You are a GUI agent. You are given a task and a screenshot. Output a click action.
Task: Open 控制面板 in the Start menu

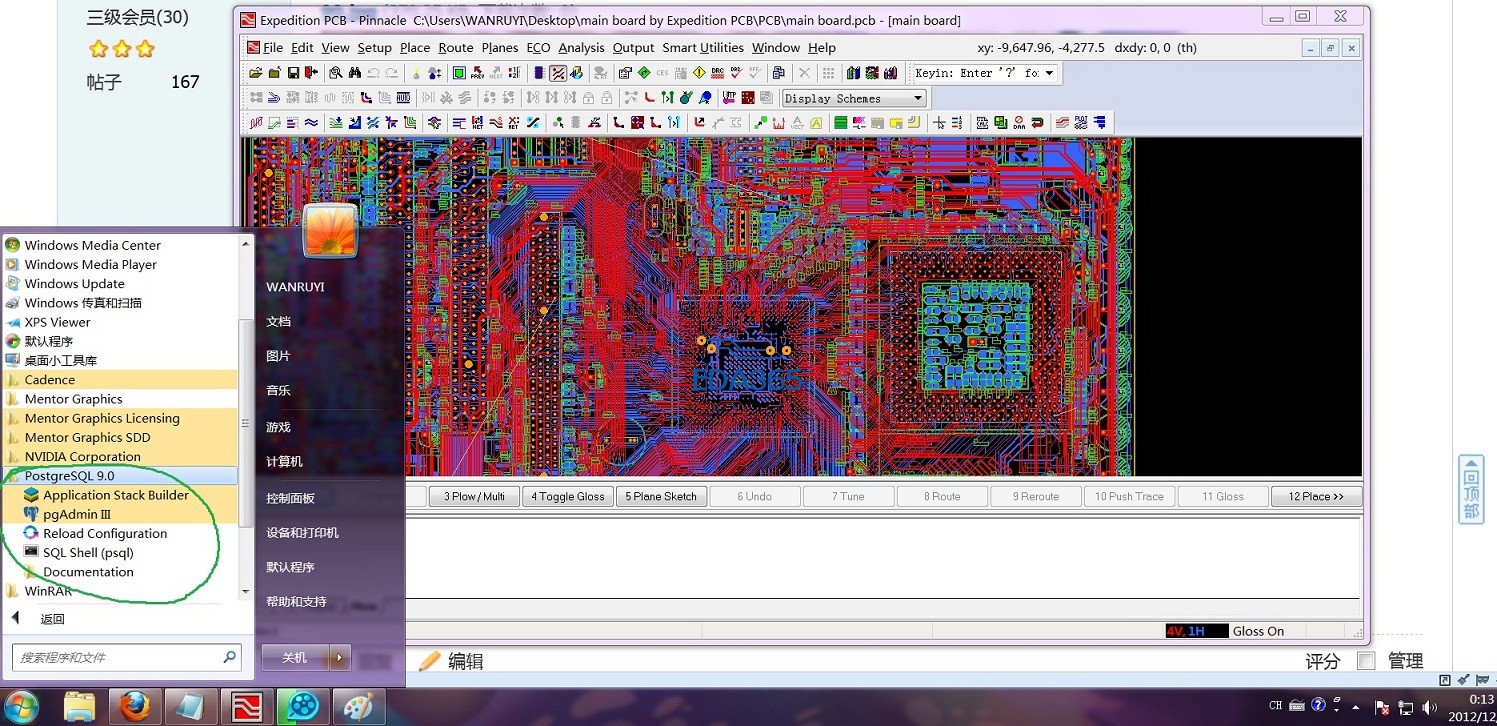pyautogui.click(x=290, y=498)
